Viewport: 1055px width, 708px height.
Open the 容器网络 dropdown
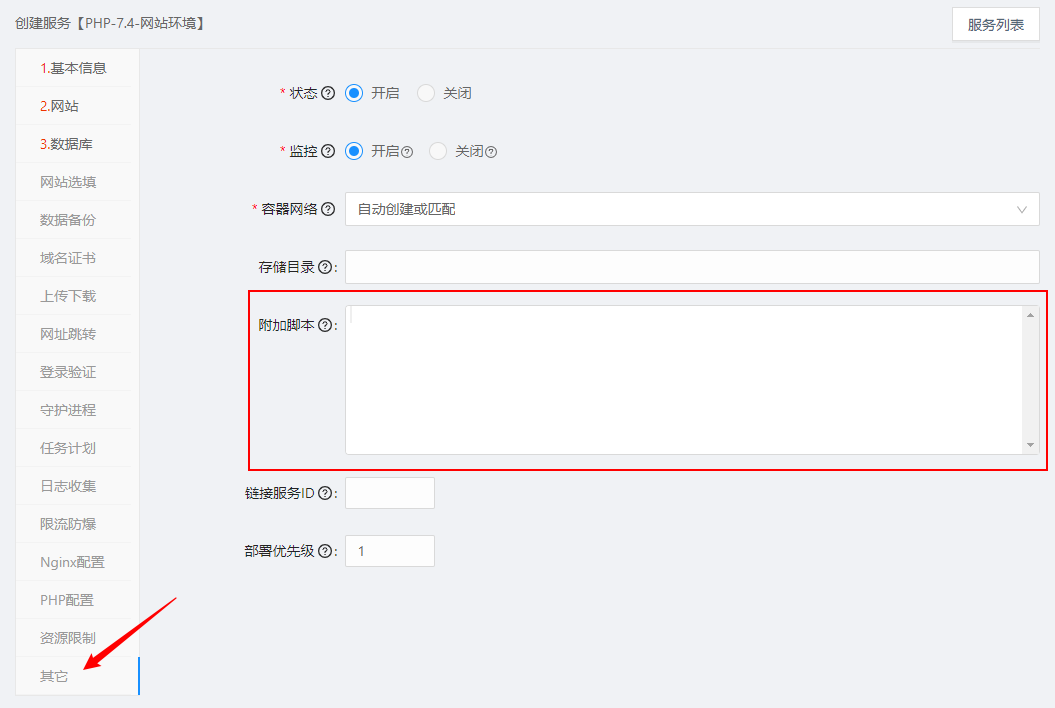(x=680, y=209)
